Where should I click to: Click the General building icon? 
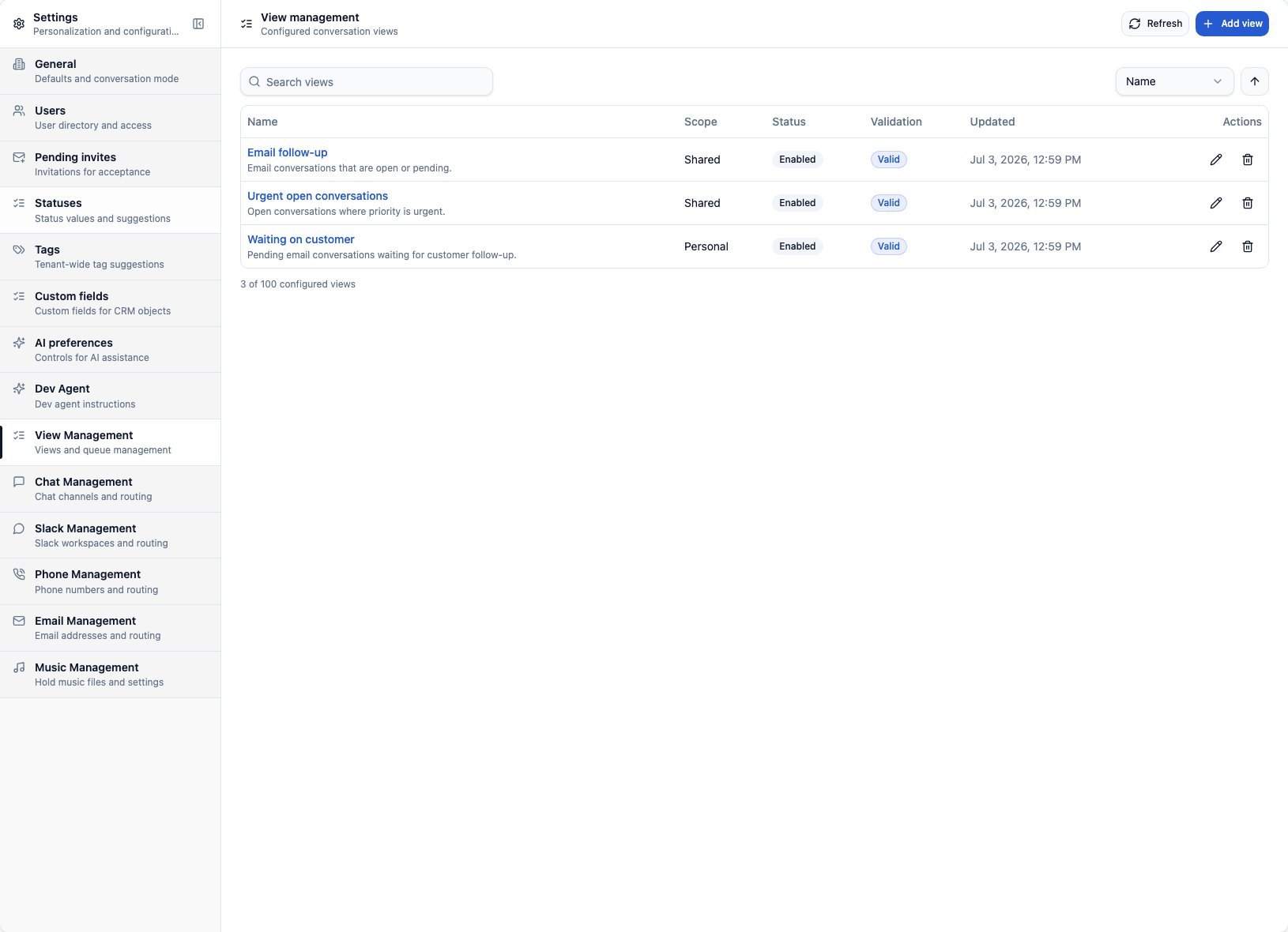coord(19,64)
